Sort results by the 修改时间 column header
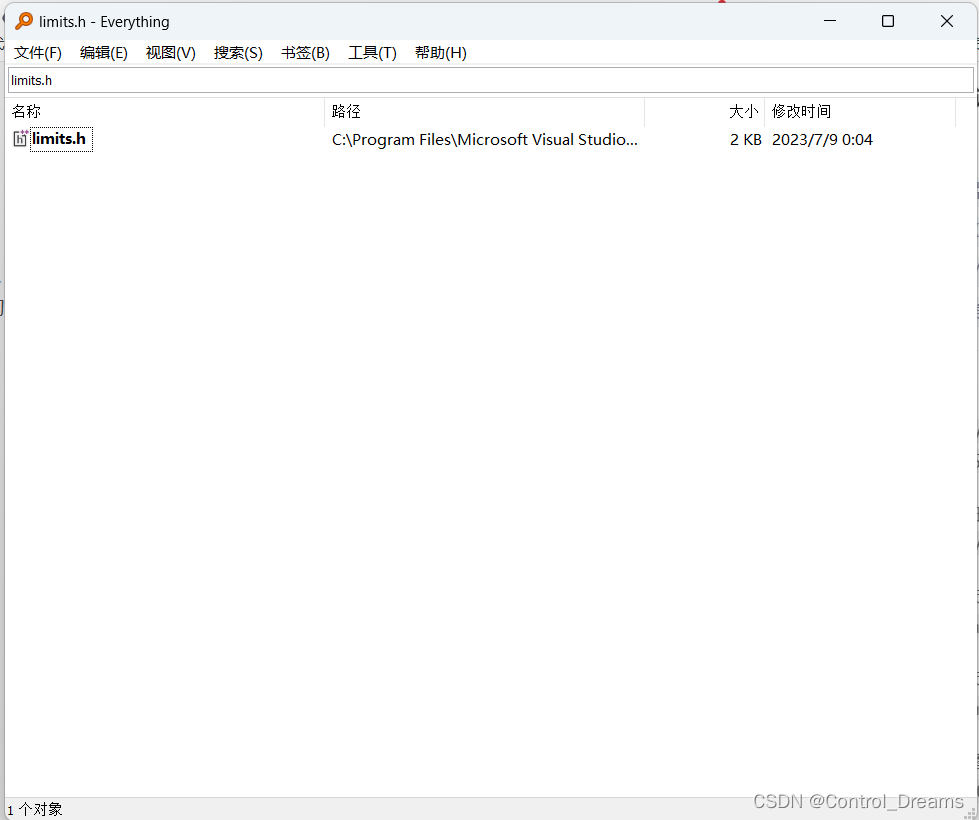979x820 pixels. pyautogui.click(x=860, y=112)
